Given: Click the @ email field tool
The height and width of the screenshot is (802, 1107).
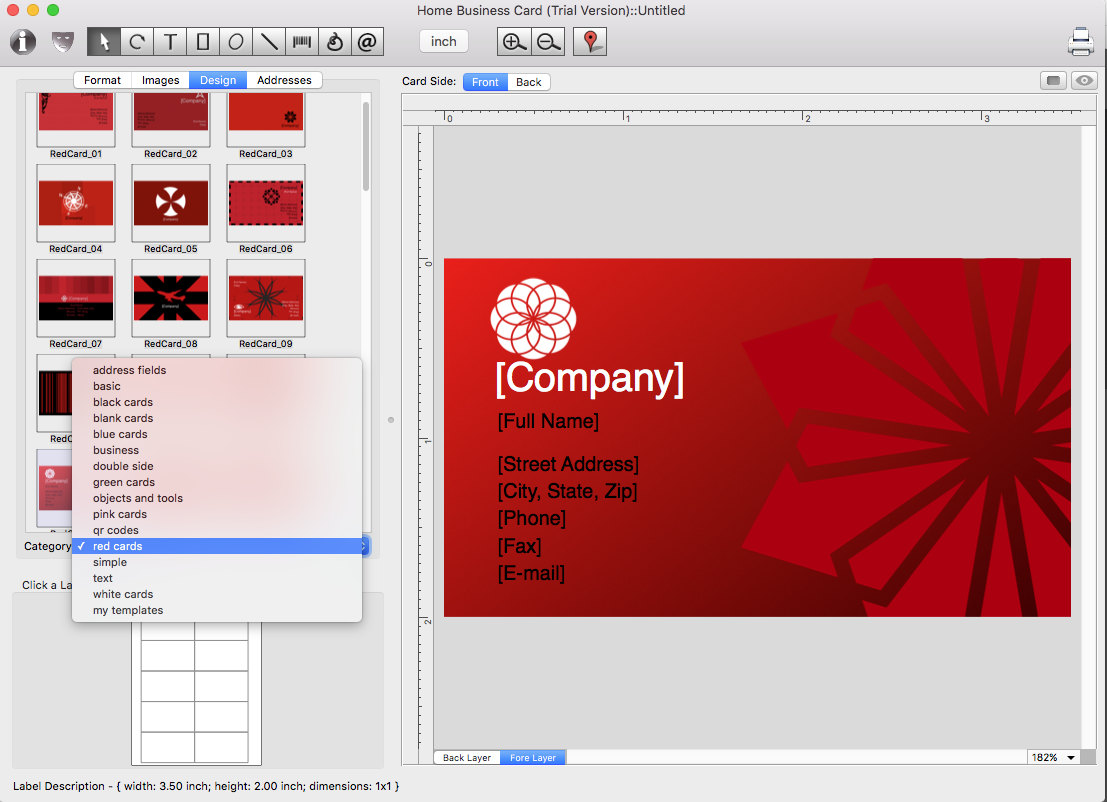Looking at the screenshot, I should pyautogui.click(x=367, y=42).
